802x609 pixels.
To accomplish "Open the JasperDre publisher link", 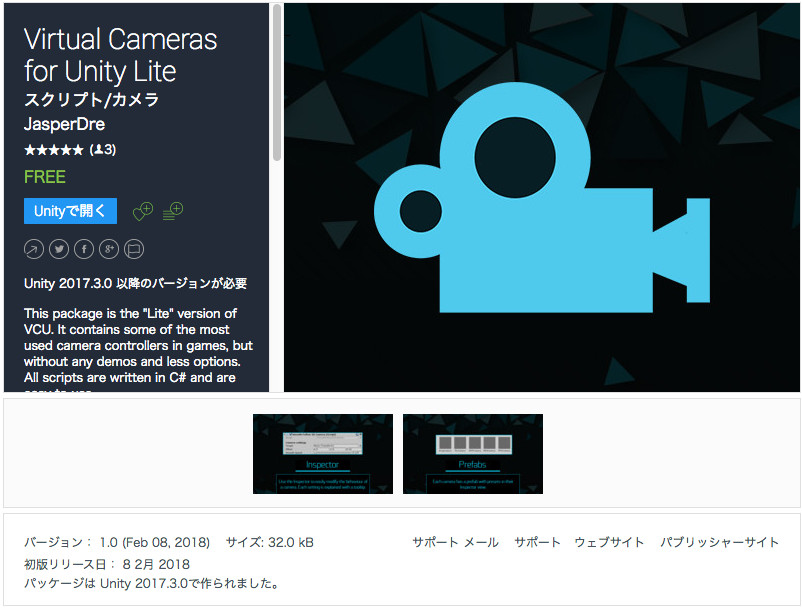I will (x=64, y=124).
